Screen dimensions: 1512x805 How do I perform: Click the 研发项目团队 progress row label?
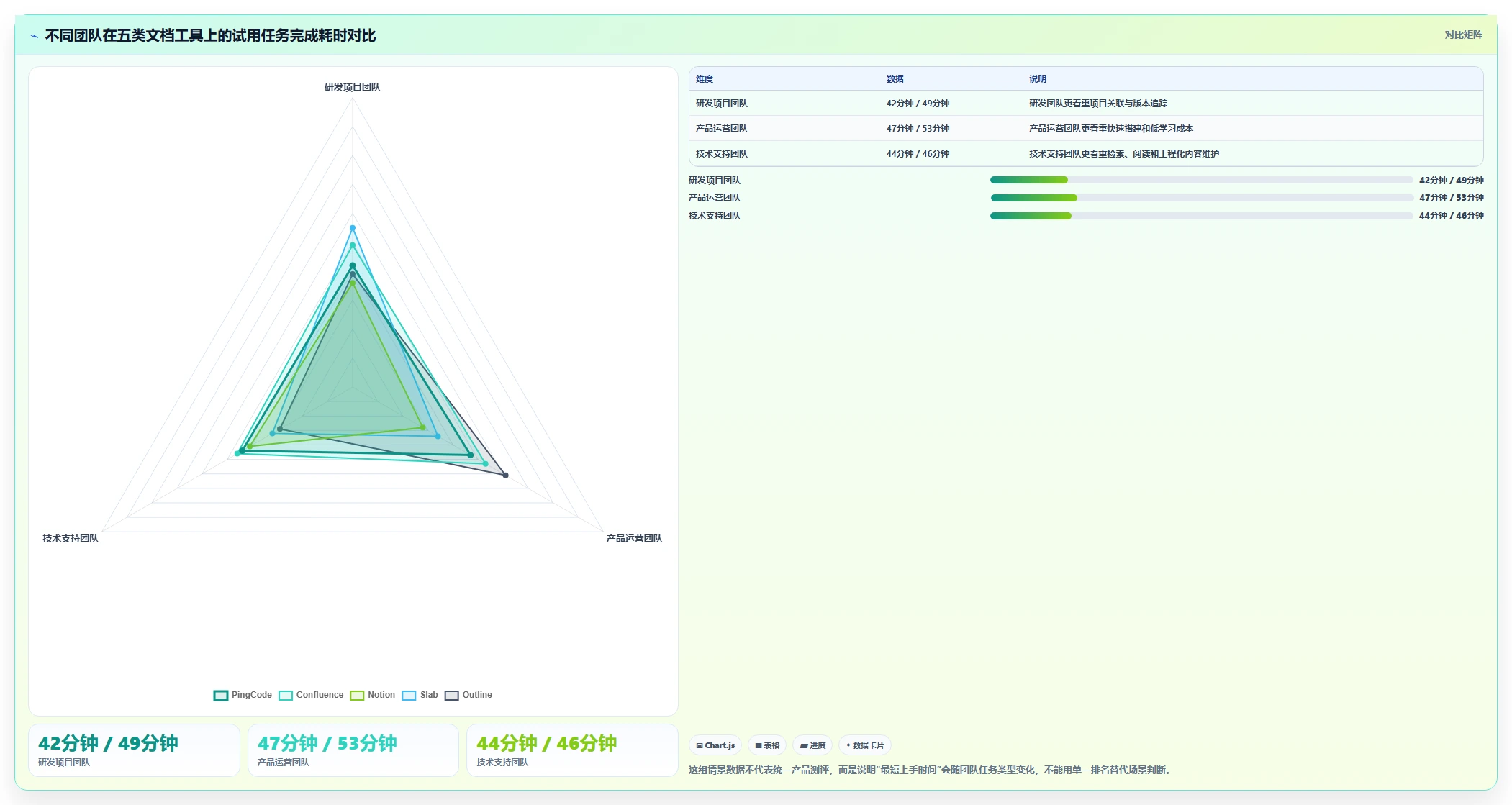(715, 181)
